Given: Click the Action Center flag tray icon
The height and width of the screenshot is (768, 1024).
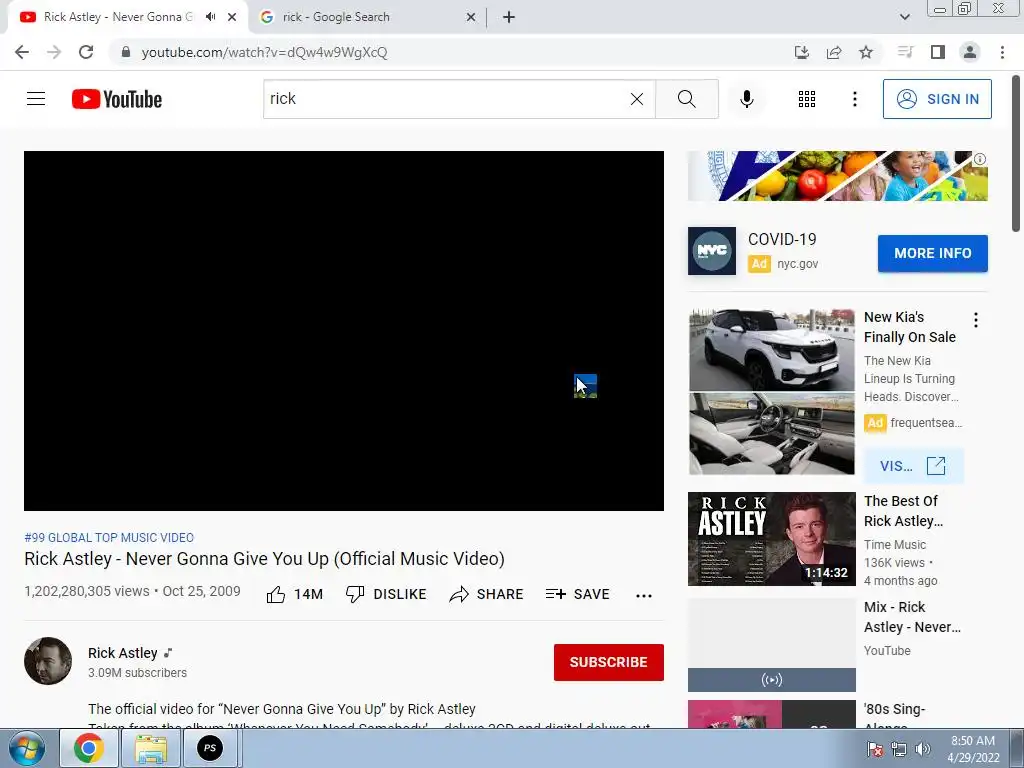Looking at the screenshot, I should [875, 749].
